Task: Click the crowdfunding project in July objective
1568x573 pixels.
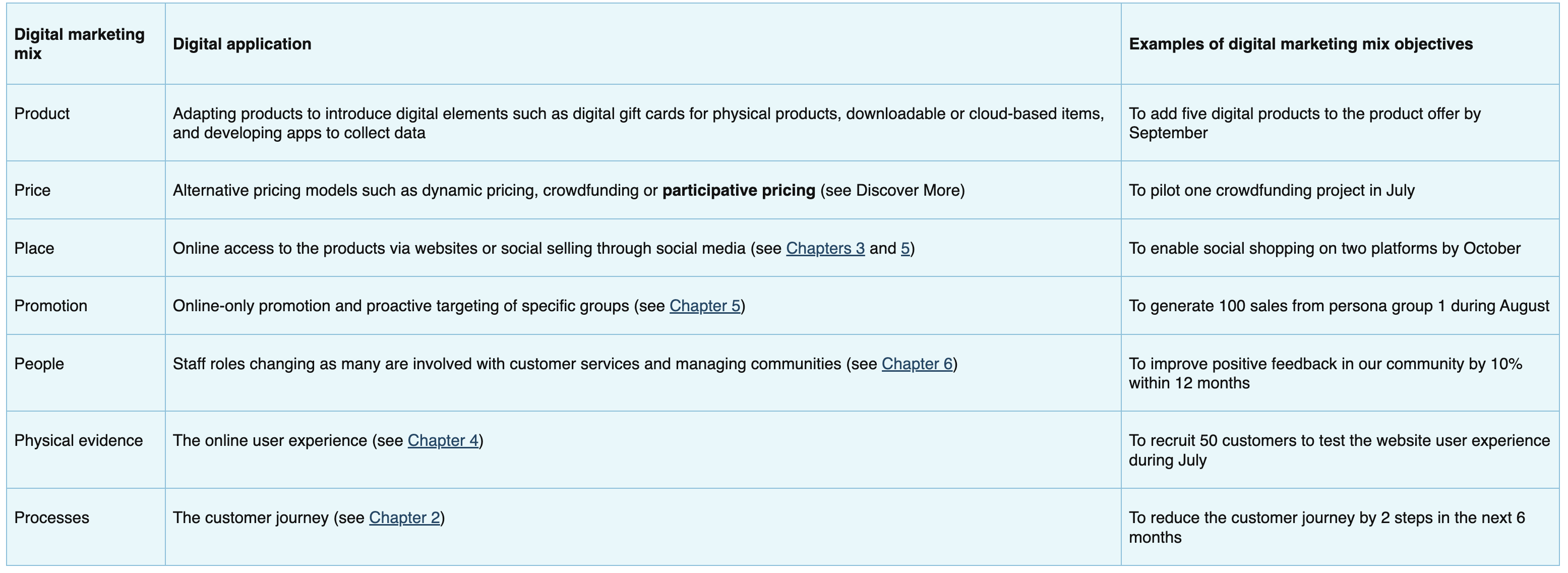Action: (x=1271, y=191)
